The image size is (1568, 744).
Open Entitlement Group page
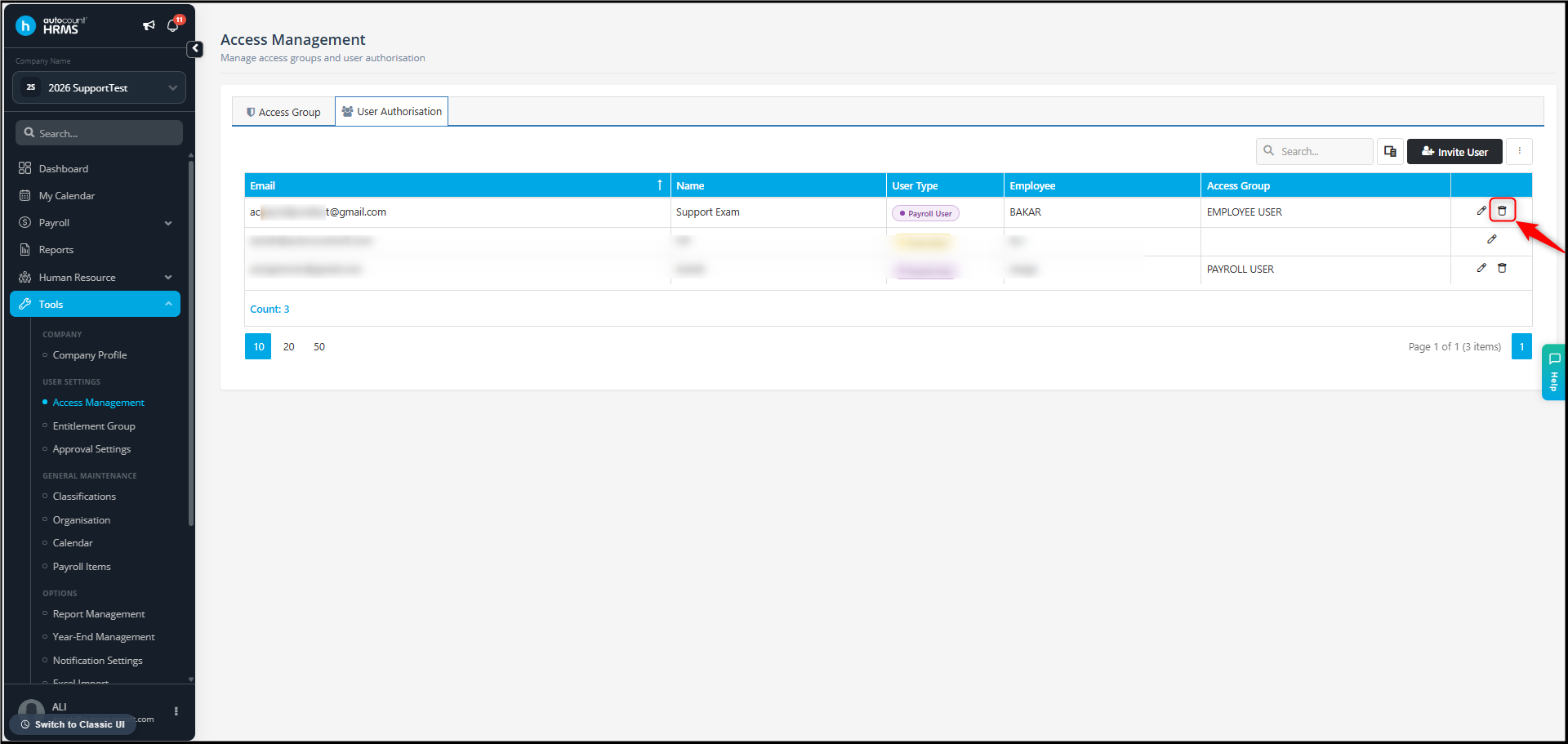[x=94, y=426]
